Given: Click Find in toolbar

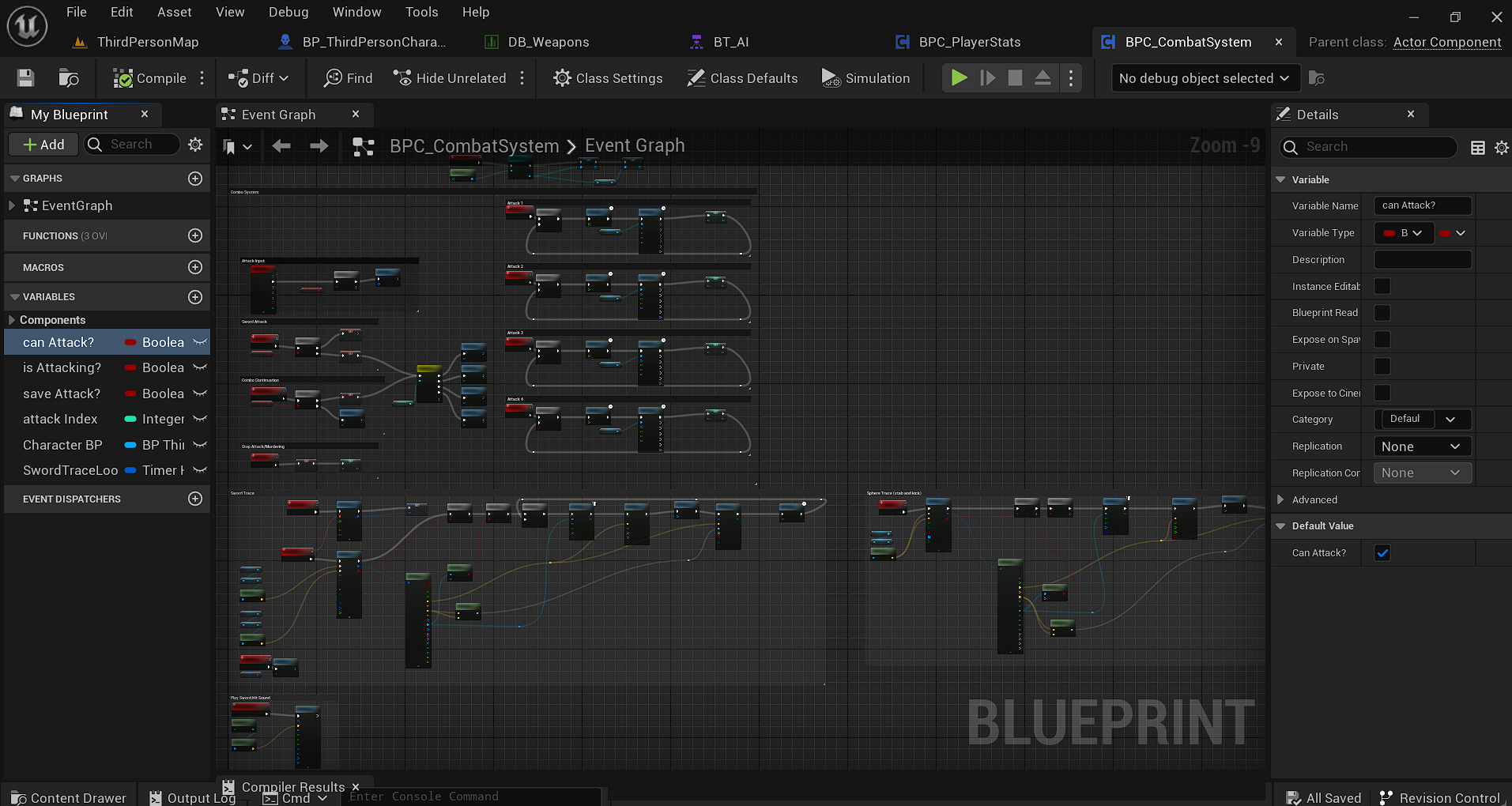Looking at the screenshot, I should [349, 78].
